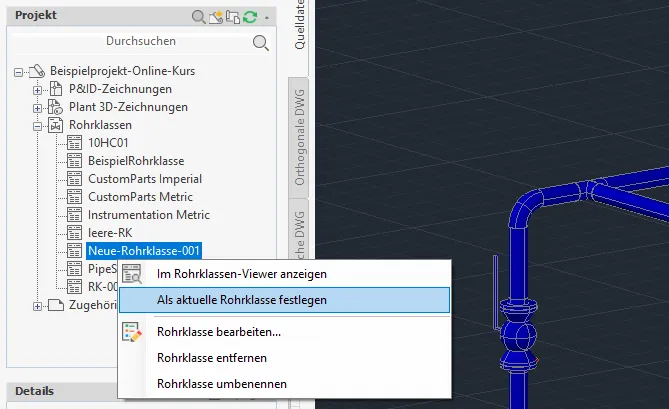
Task: Choose Als aktuelle Rohrklasse festlegen
Action: click(x=284, y=300)
